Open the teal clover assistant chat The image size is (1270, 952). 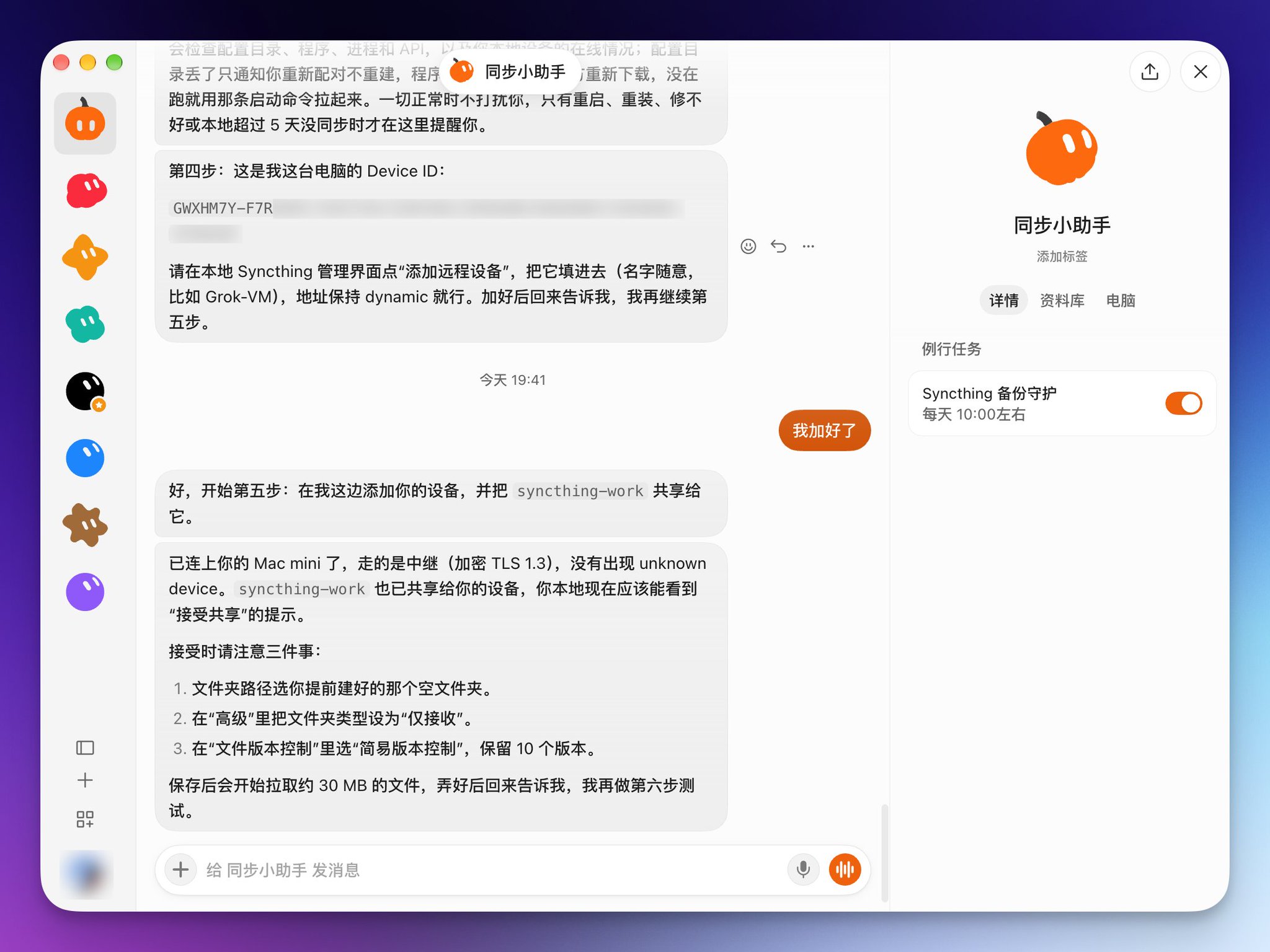86,324
